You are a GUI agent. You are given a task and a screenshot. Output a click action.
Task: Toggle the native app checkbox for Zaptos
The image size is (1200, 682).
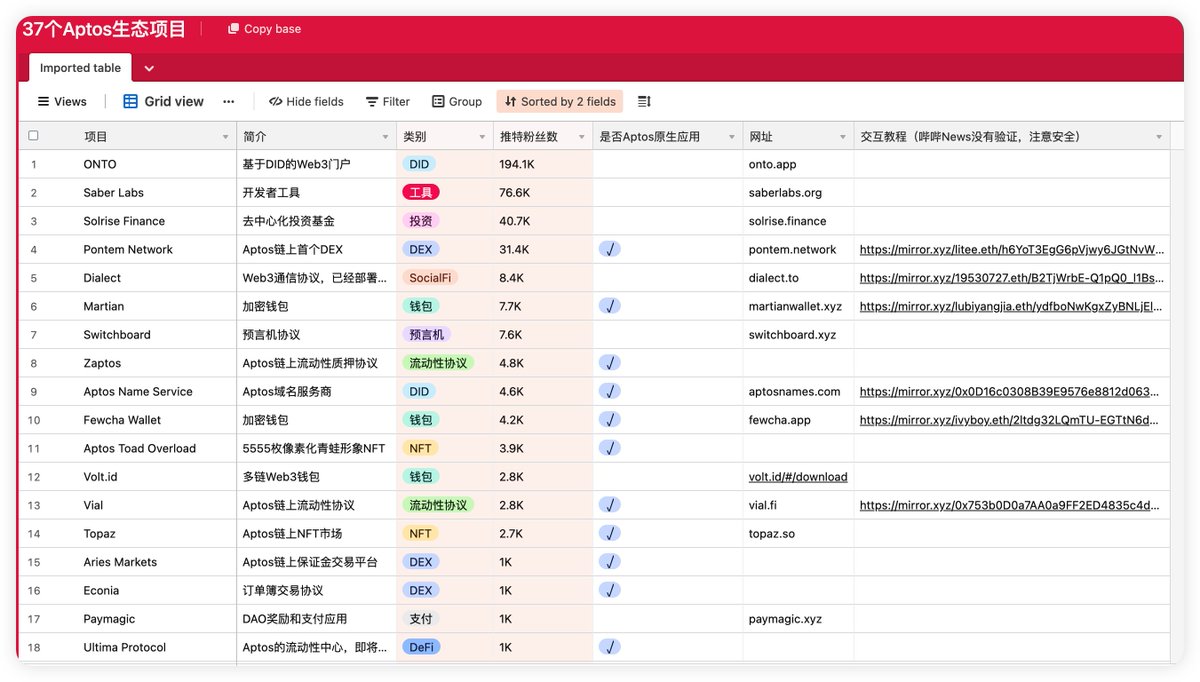pyautogui.click(x=610, y=362)
